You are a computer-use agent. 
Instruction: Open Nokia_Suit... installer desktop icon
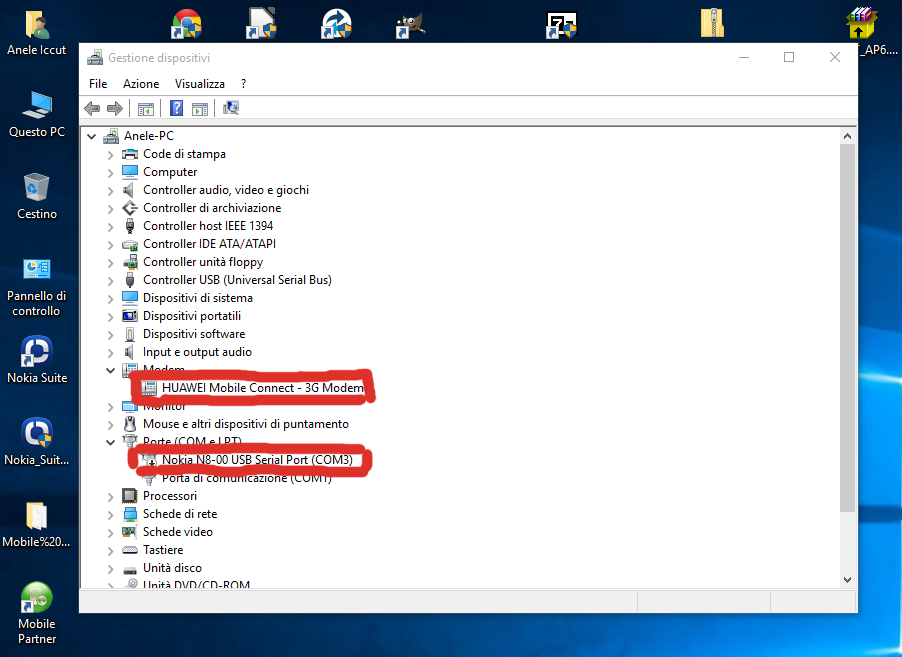pos(37,442)
